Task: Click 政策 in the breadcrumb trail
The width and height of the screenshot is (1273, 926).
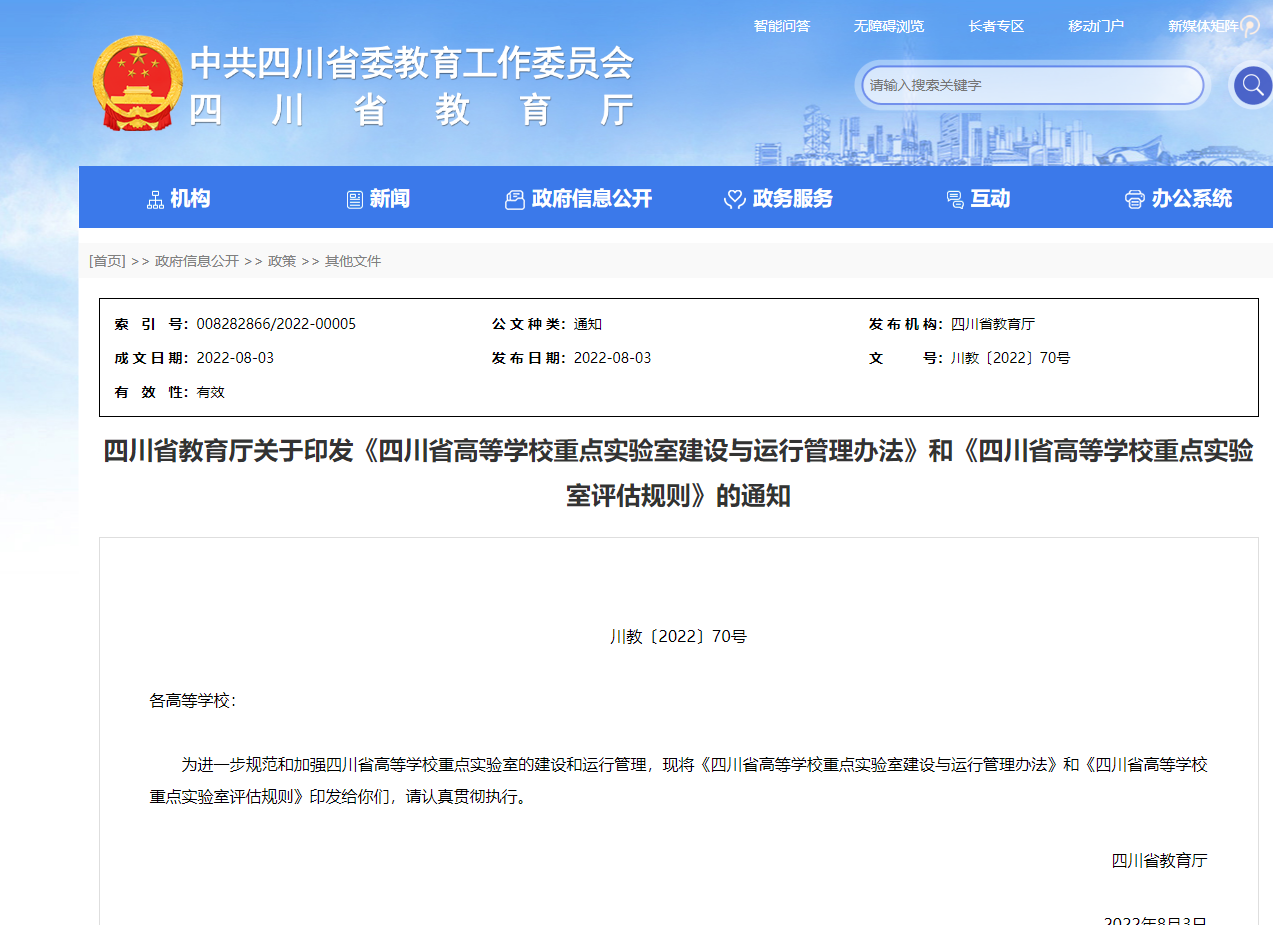Action: (x=282, y=261)
